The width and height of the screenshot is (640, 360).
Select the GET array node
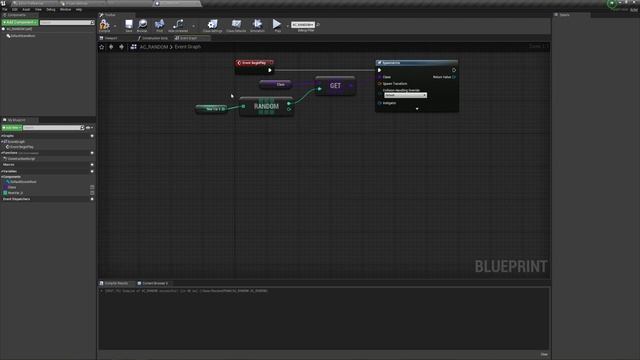[335, 86]
